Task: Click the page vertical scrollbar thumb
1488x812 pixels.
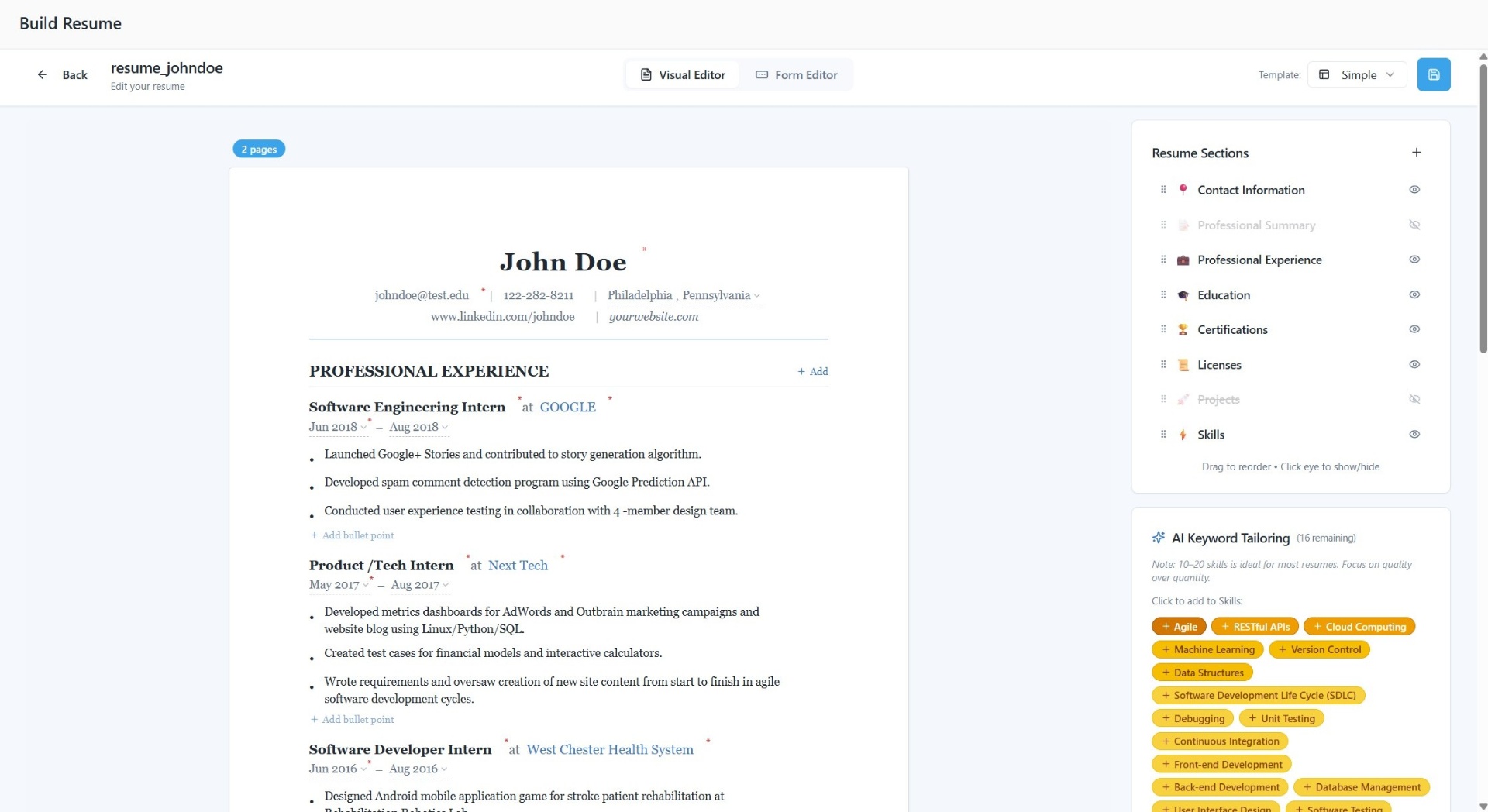Action: (x=1483, y=208)
